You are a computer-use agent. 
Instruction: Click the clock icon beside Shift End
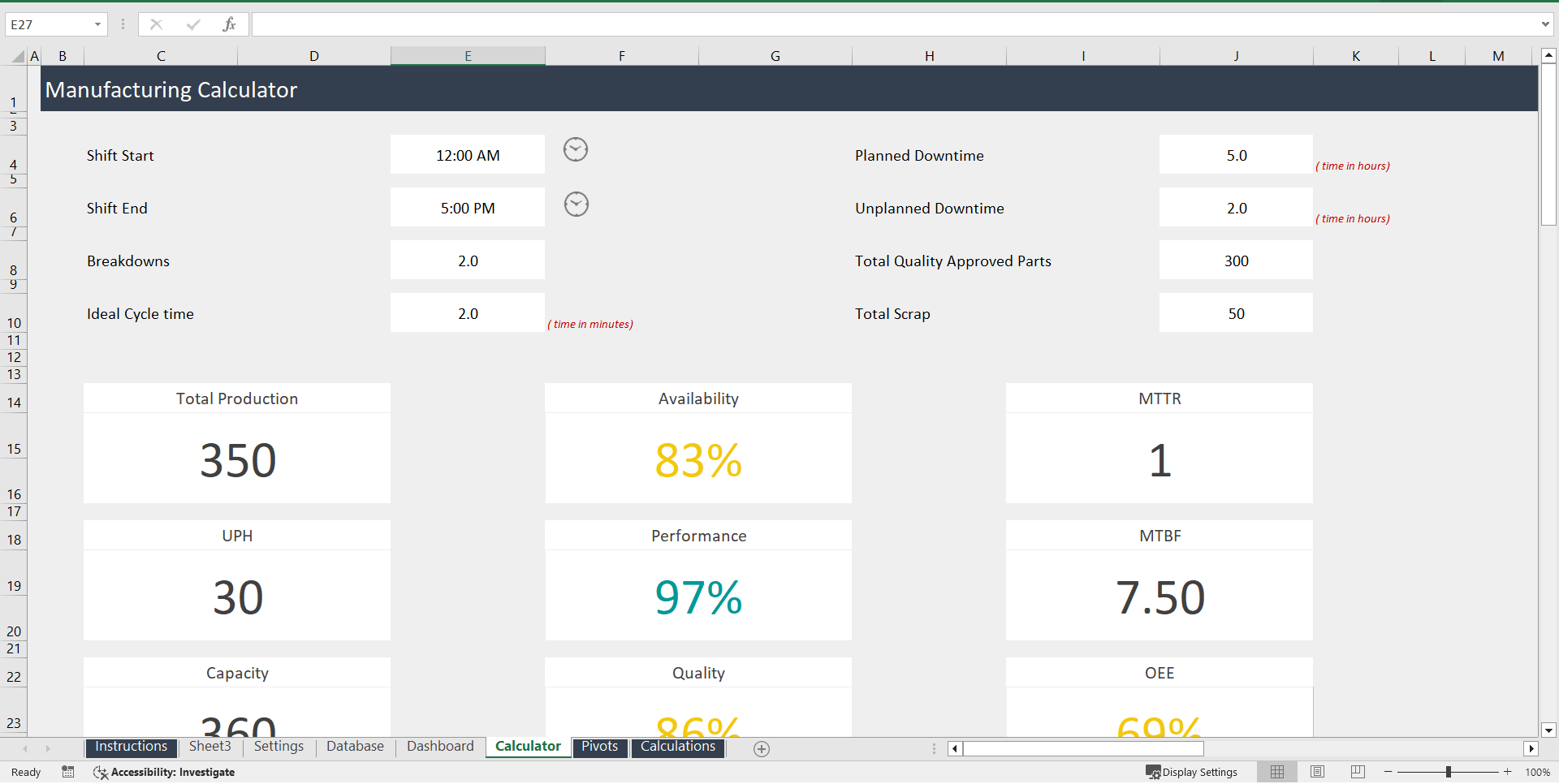tap(576, 204)
